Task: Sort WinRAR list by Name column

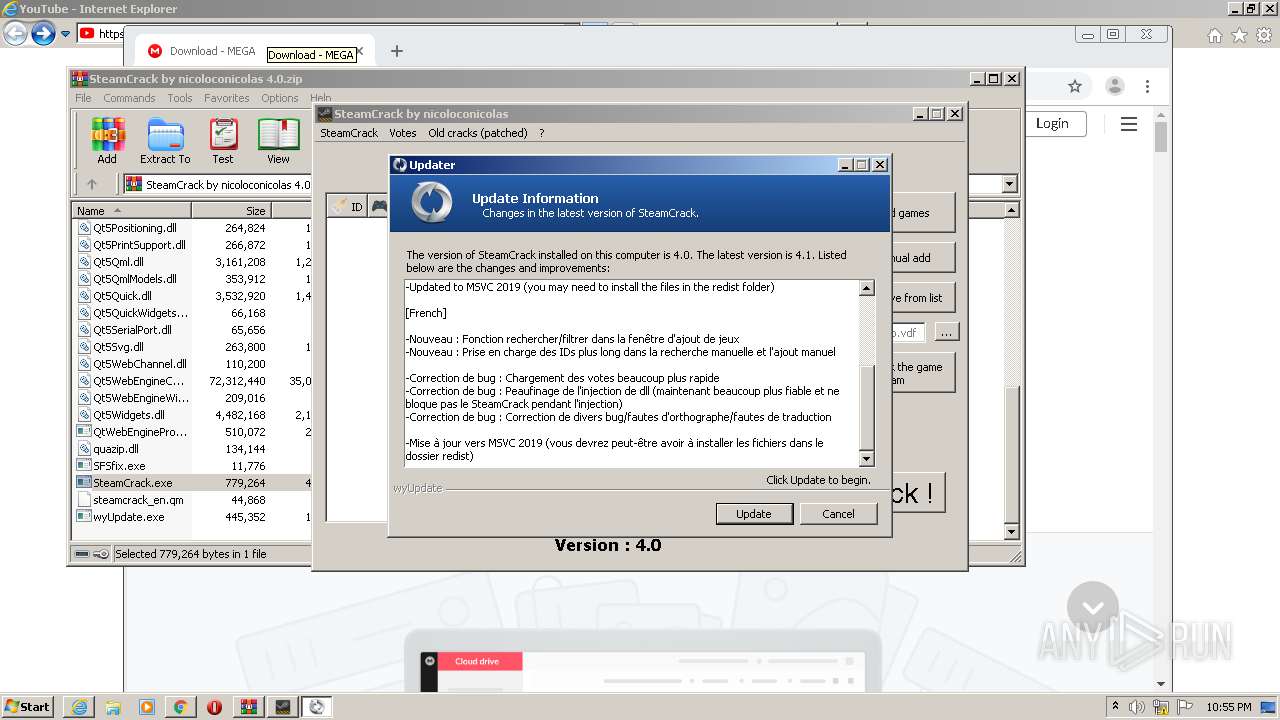Action: coord(132,211)
